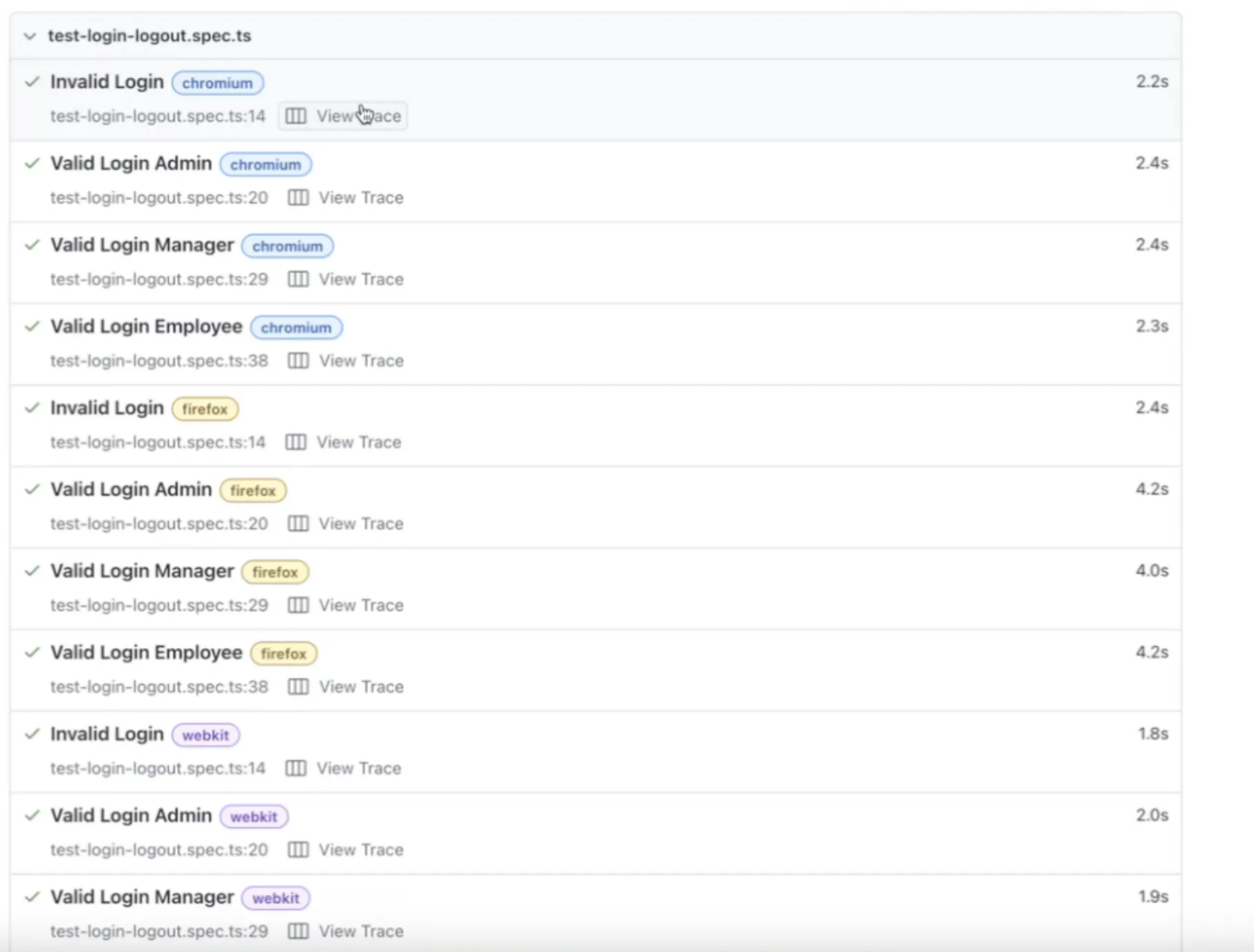The image size is (1254, 952).
Task: Click trace icon for firefox Invalid Login
Action: (296, 442)
